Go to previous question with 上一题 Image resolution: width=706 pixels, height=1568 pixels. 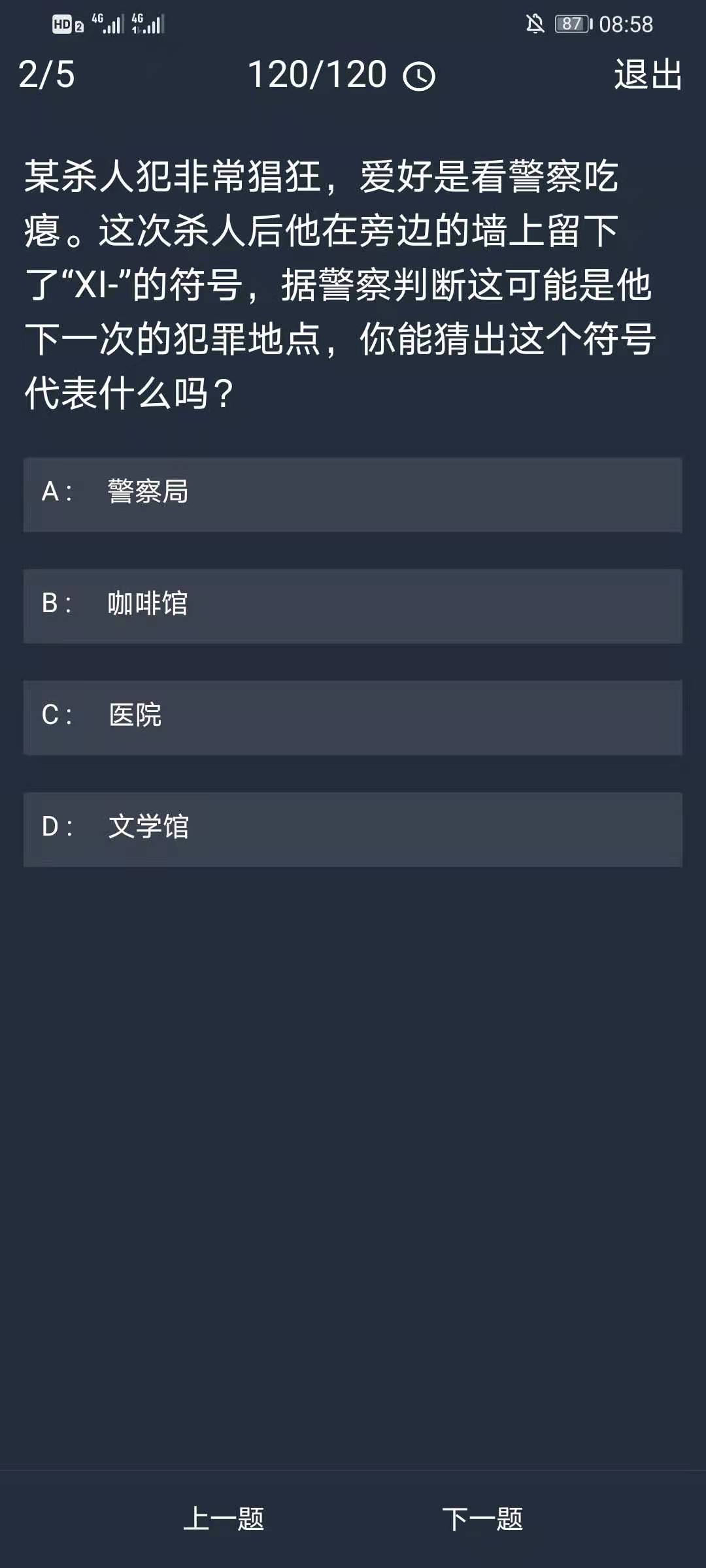(x=224, y=1518)
